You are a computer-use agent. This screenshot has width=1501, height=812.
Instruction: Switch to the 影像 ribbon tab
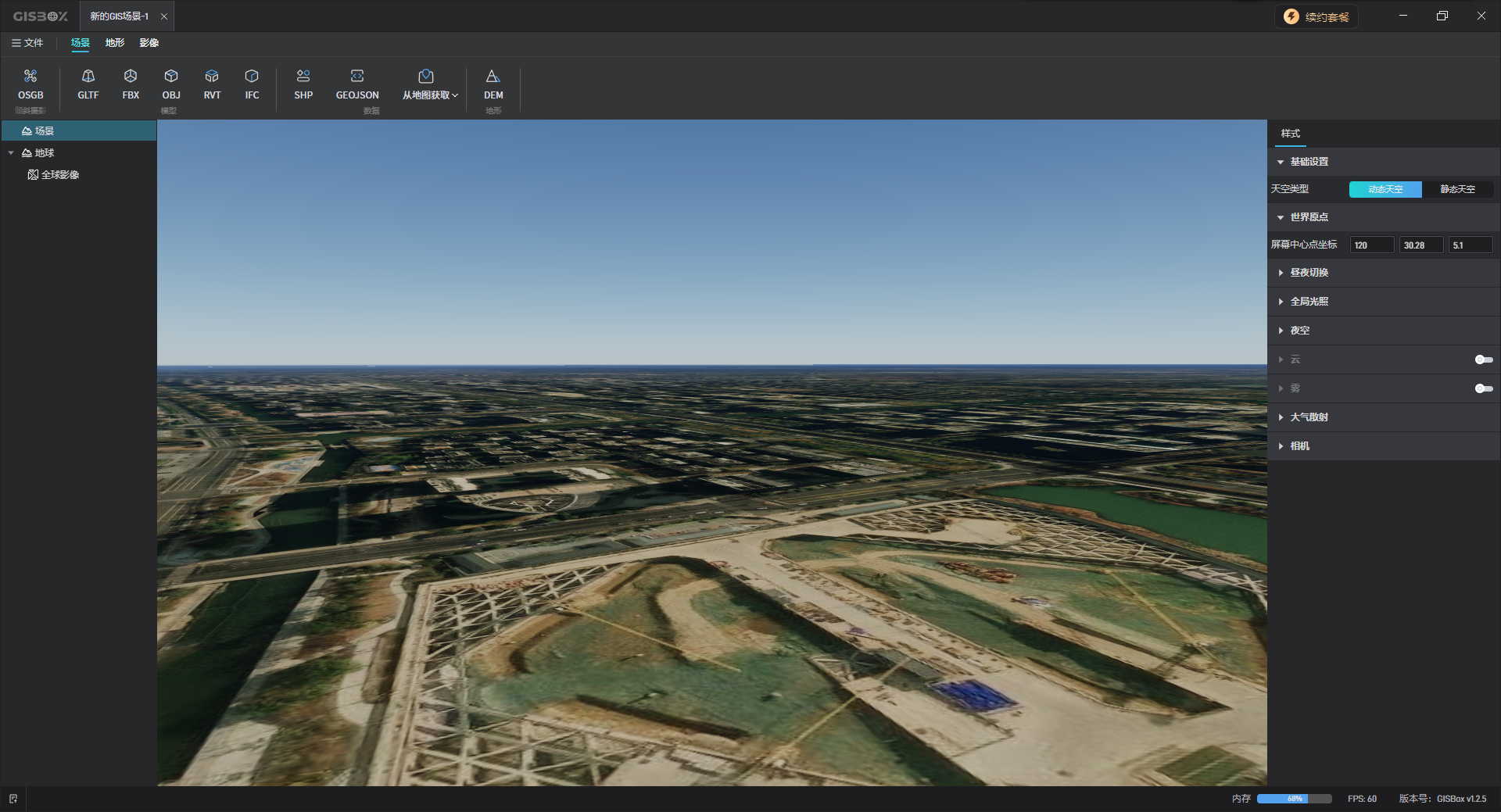pyautogui.click(x=149, y=43)
